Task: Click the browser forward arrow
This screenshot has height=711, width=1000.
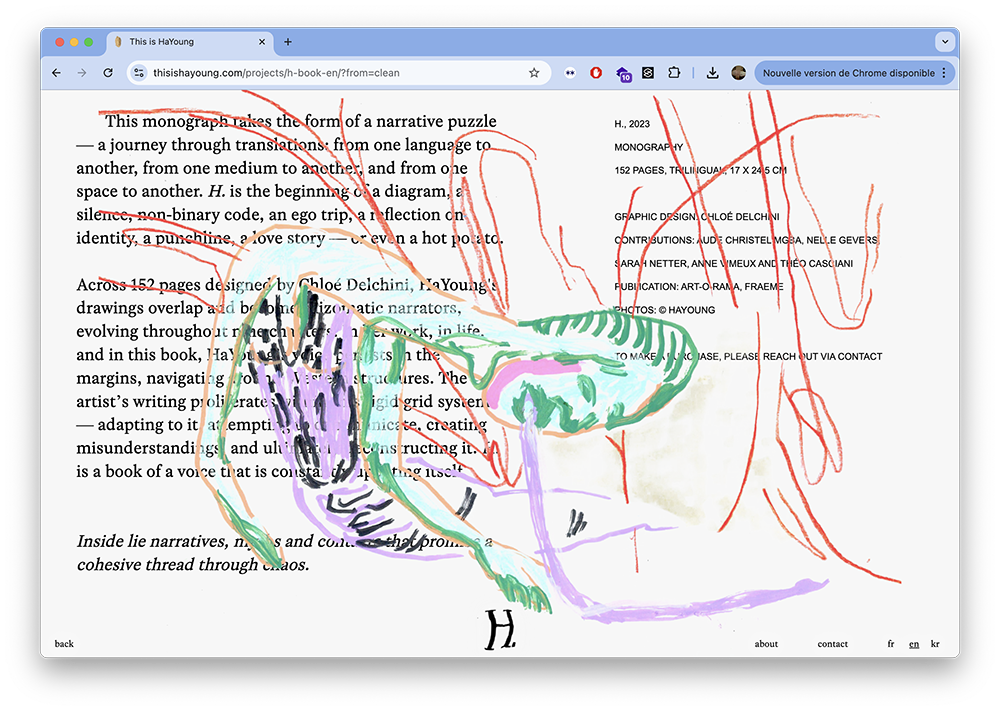Action: (82, 73)
